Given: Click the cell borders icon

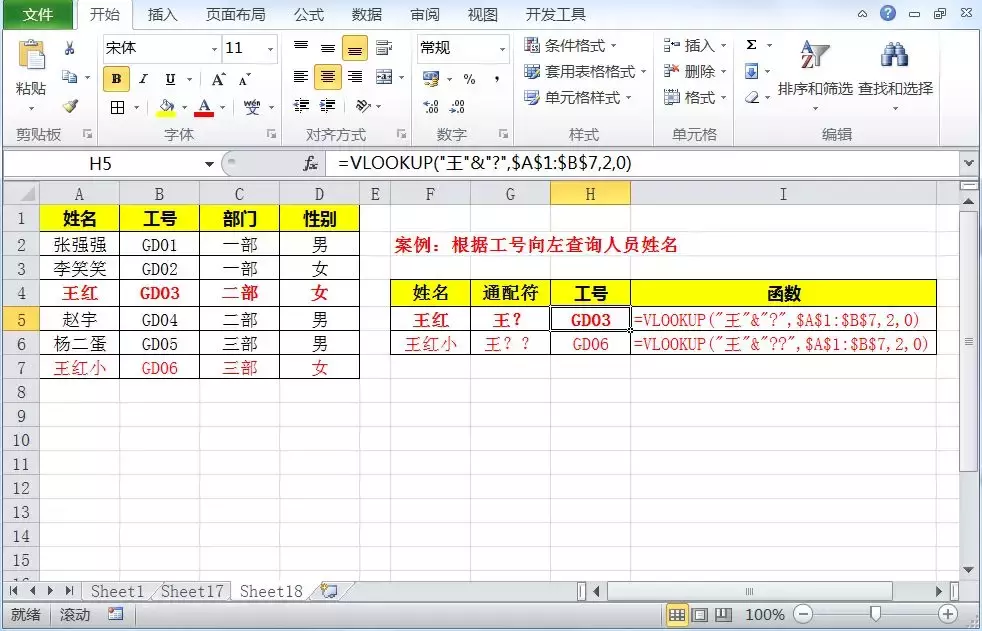Looking at the screenshot, I should pos(117,107).
